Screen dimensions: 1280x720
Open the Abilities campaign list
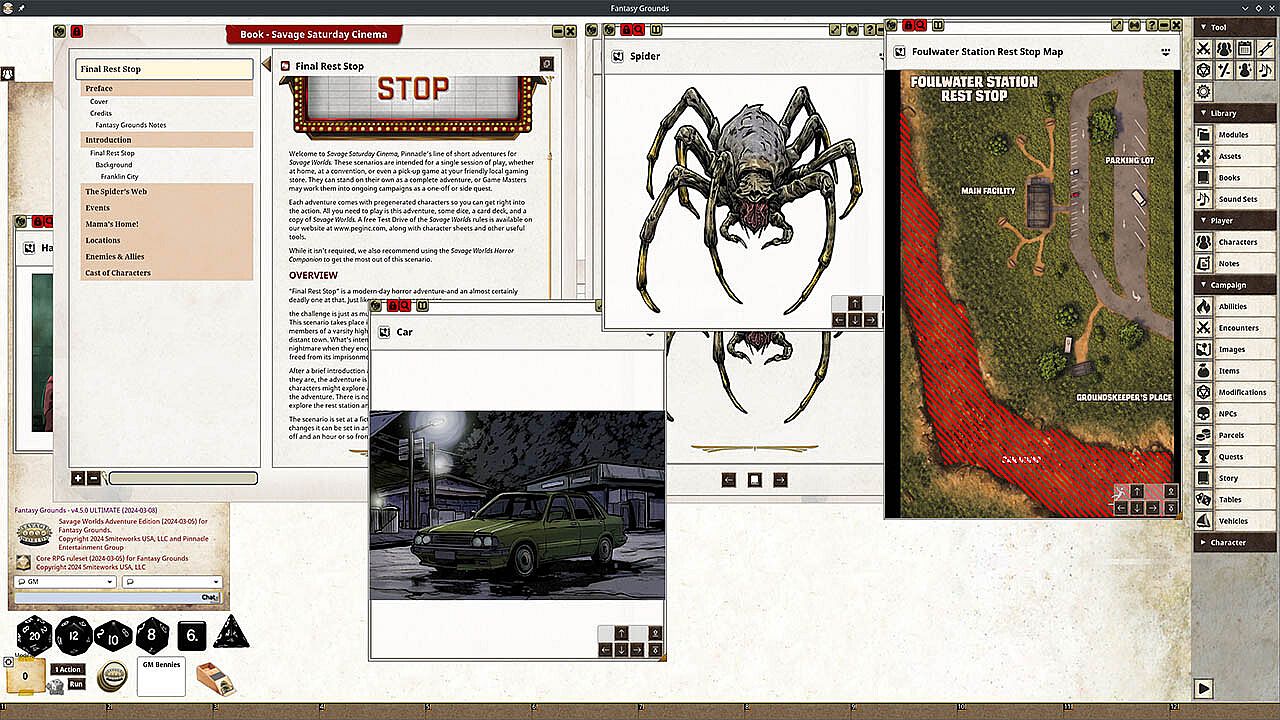click(1235, 307)
